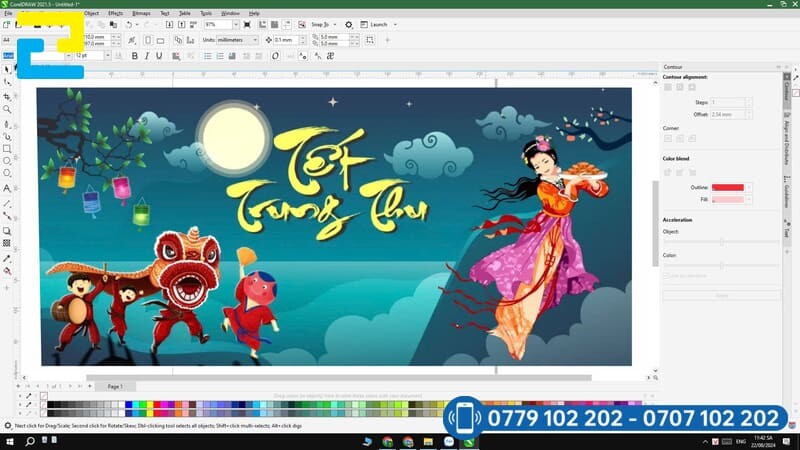Select the Transparency checker tool

coord(7,243)
